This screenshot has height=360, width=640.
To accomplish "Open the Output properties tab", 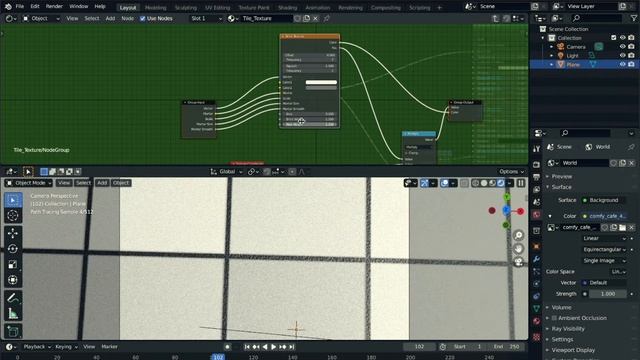I will [x=536, y=177].
